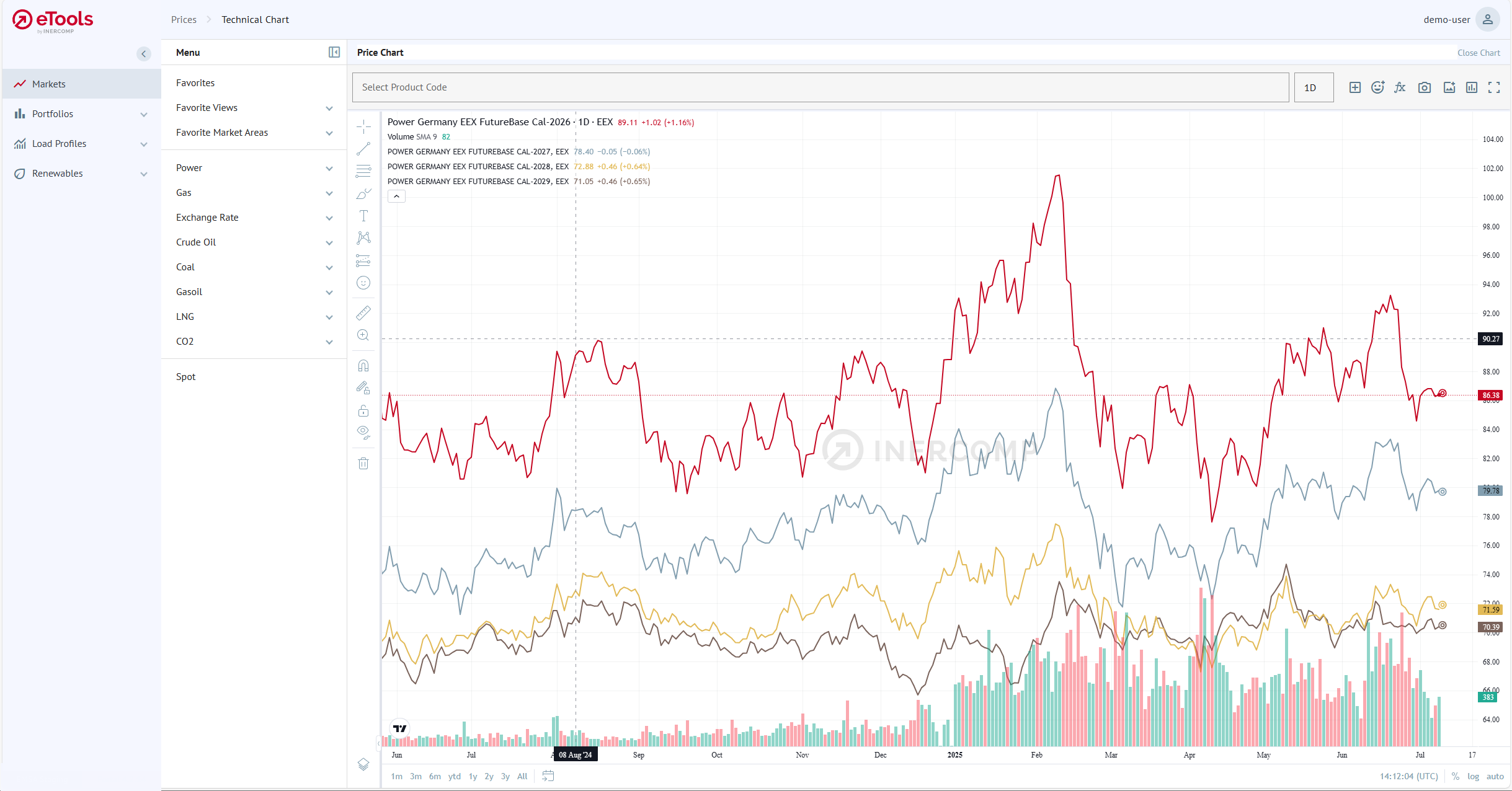Select the ruler measure tool
The height and width of the screenshot is (791, 1512).
(363, 313)
